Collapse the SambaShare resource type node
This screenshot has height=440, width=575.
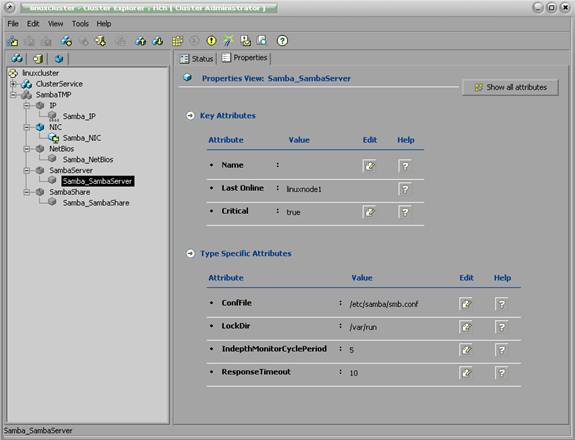click(27, 192)
